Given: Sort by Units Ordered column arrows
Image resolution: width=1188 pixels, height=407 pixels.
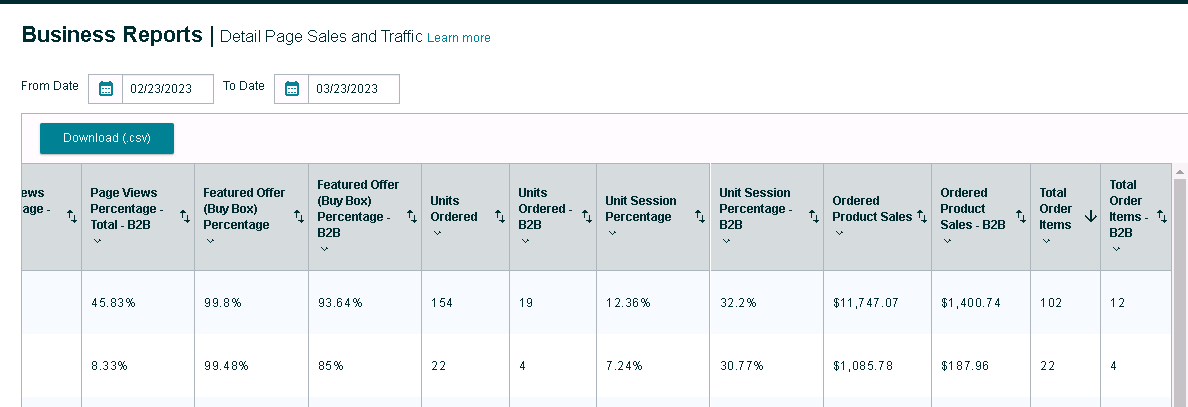Looking at the screenshot, I should [x=499, y=216].
